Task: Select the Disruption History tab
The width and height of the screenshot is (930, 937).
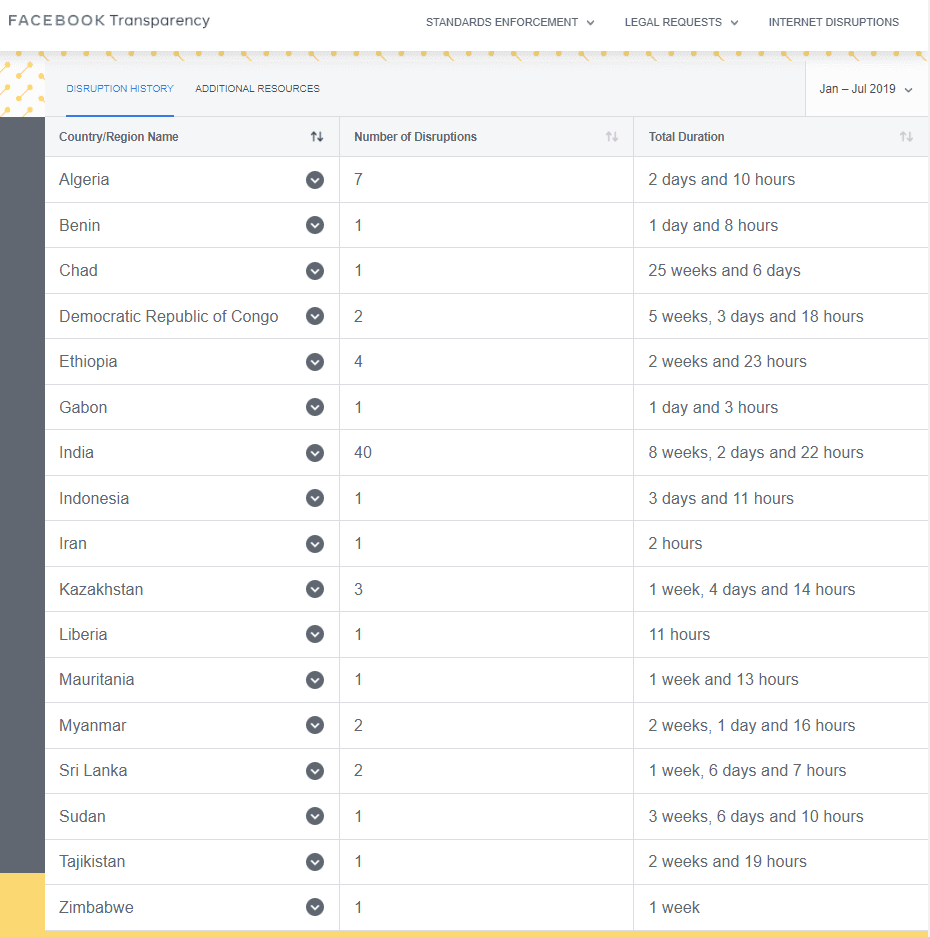Action: pyautogui.click(x=120, y=88)
